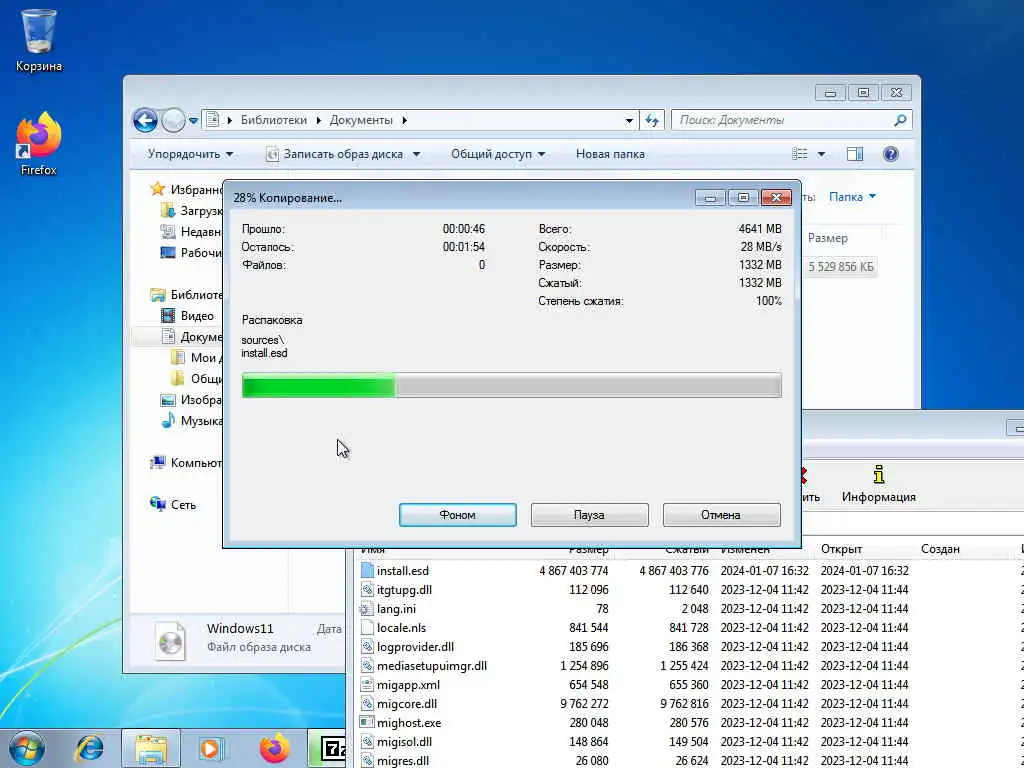Open the navigation history dropdown arrow

click(x=193, y=121)
